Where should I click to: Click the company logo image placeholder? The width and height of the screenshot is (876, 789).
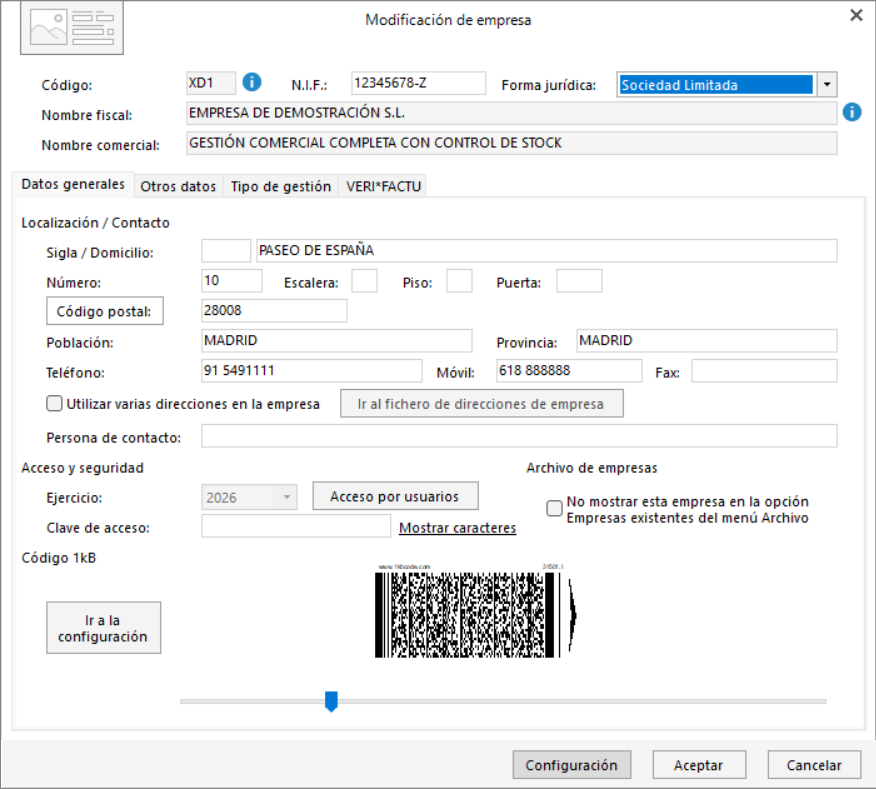coord(72,27)
